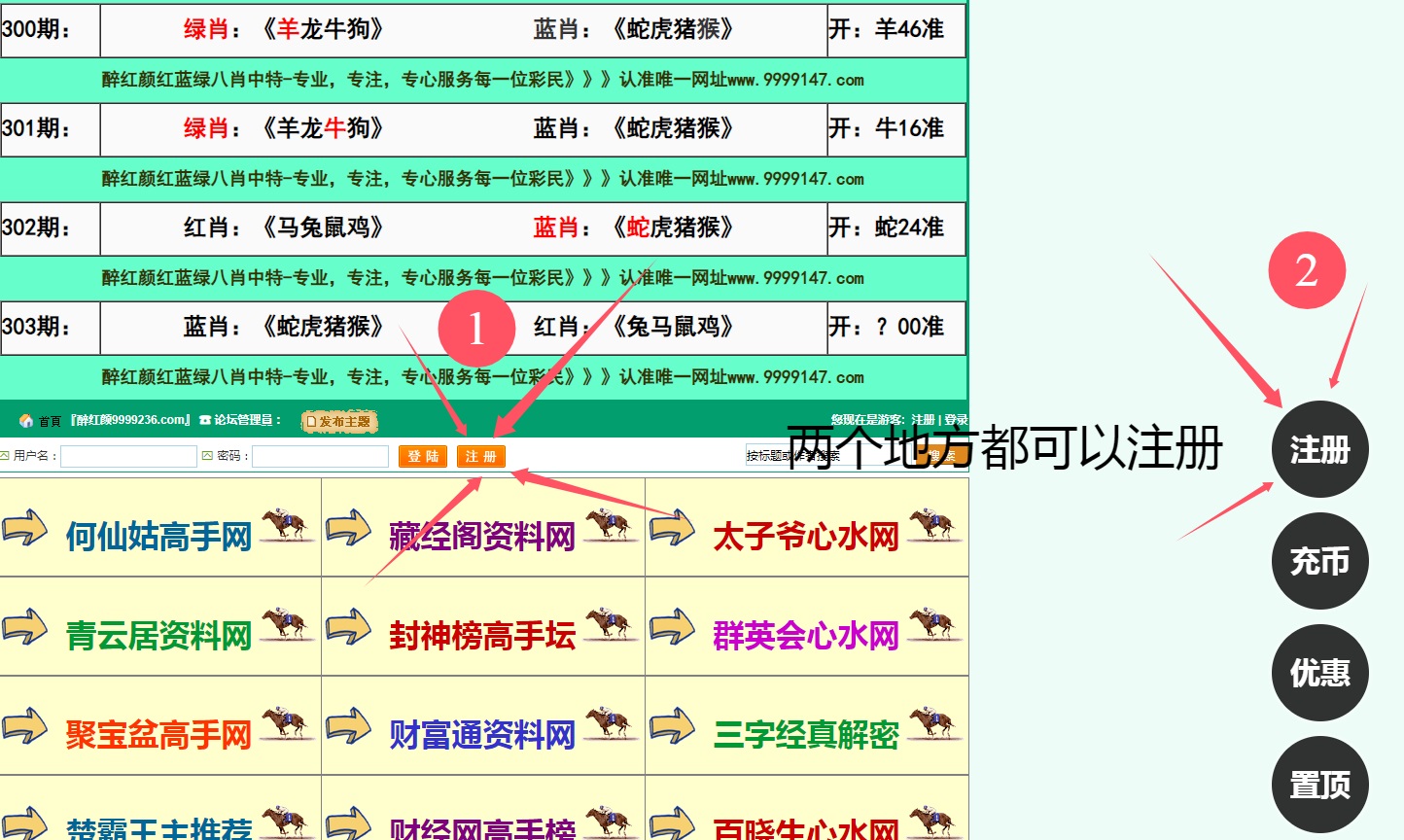Screen dimensions: 1404x840
Task: Open 太子爷心水网 link
Action: coord(806,537)
